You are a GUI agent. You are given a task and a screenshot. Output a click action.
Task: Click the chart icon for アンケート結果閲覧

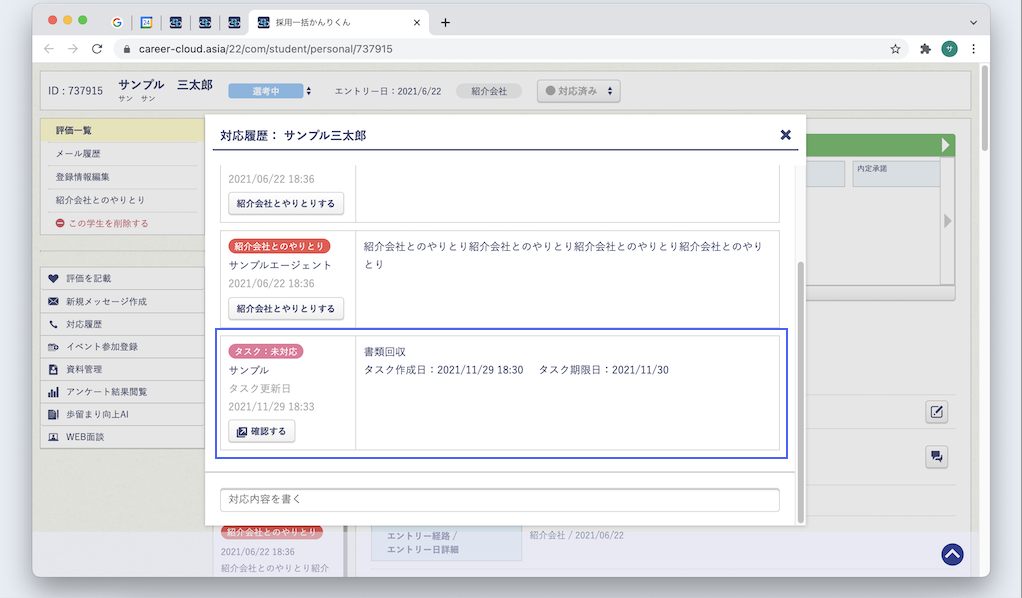53,392
